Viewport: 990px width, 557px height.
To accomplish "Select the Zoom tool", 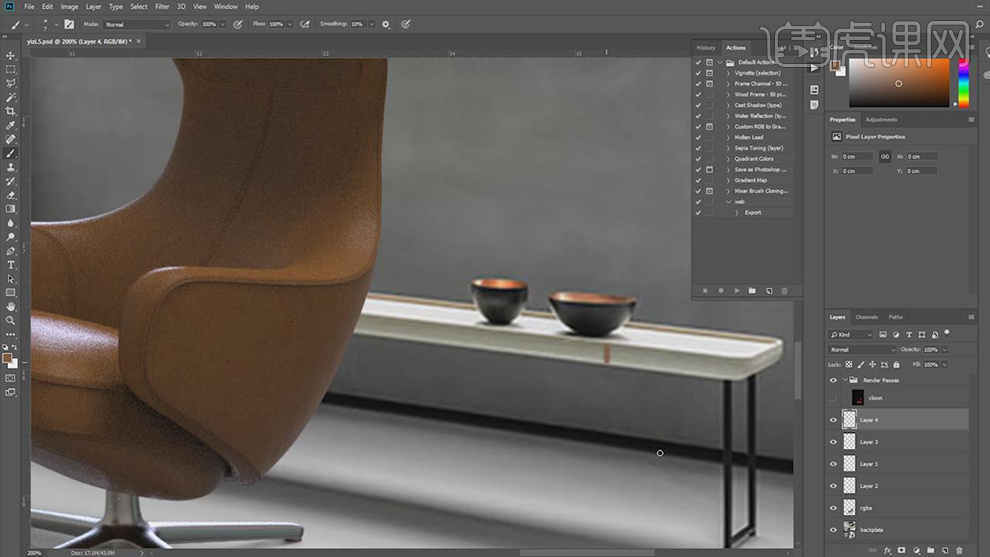I will click(x=11, y=320).
